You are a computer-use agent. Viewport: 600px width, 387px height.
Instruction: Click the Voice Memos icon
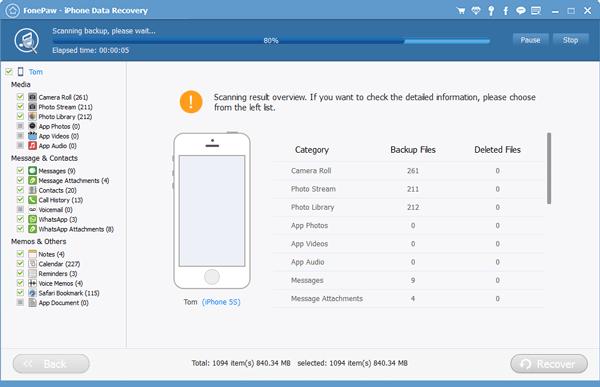click(x=33, y=283)
